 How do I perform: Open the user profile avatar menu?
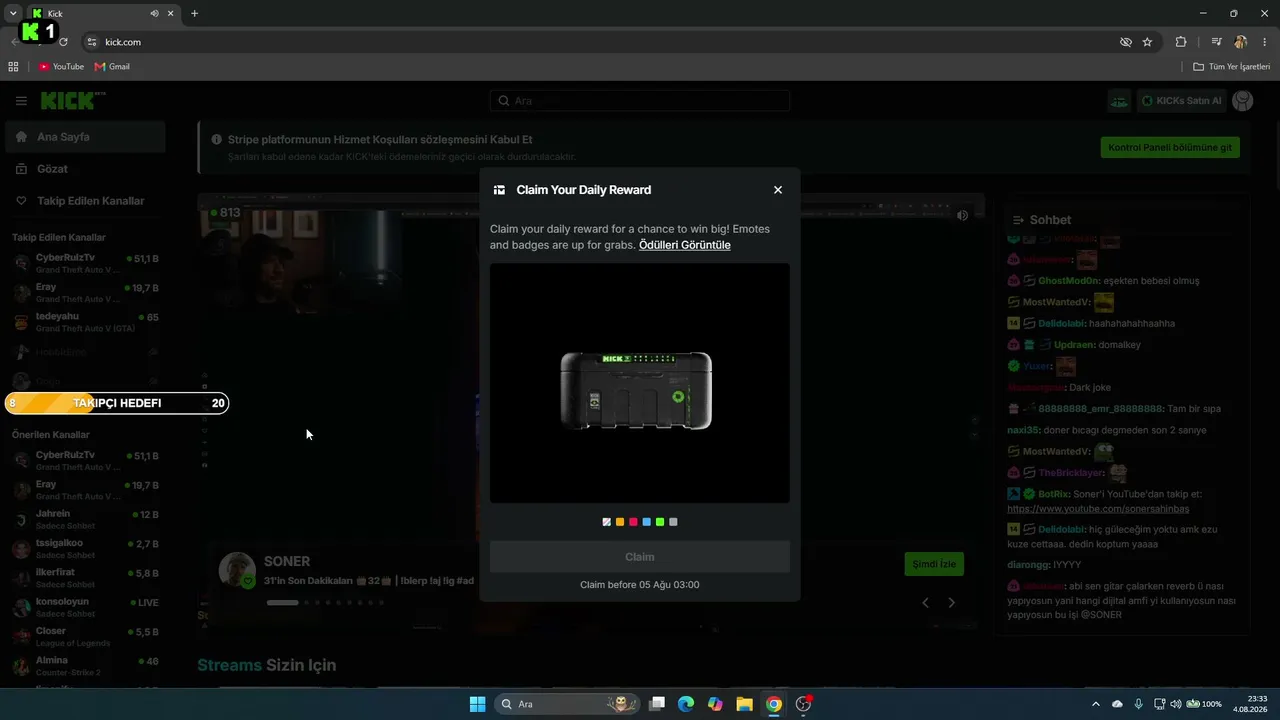tap(1243, 101)
